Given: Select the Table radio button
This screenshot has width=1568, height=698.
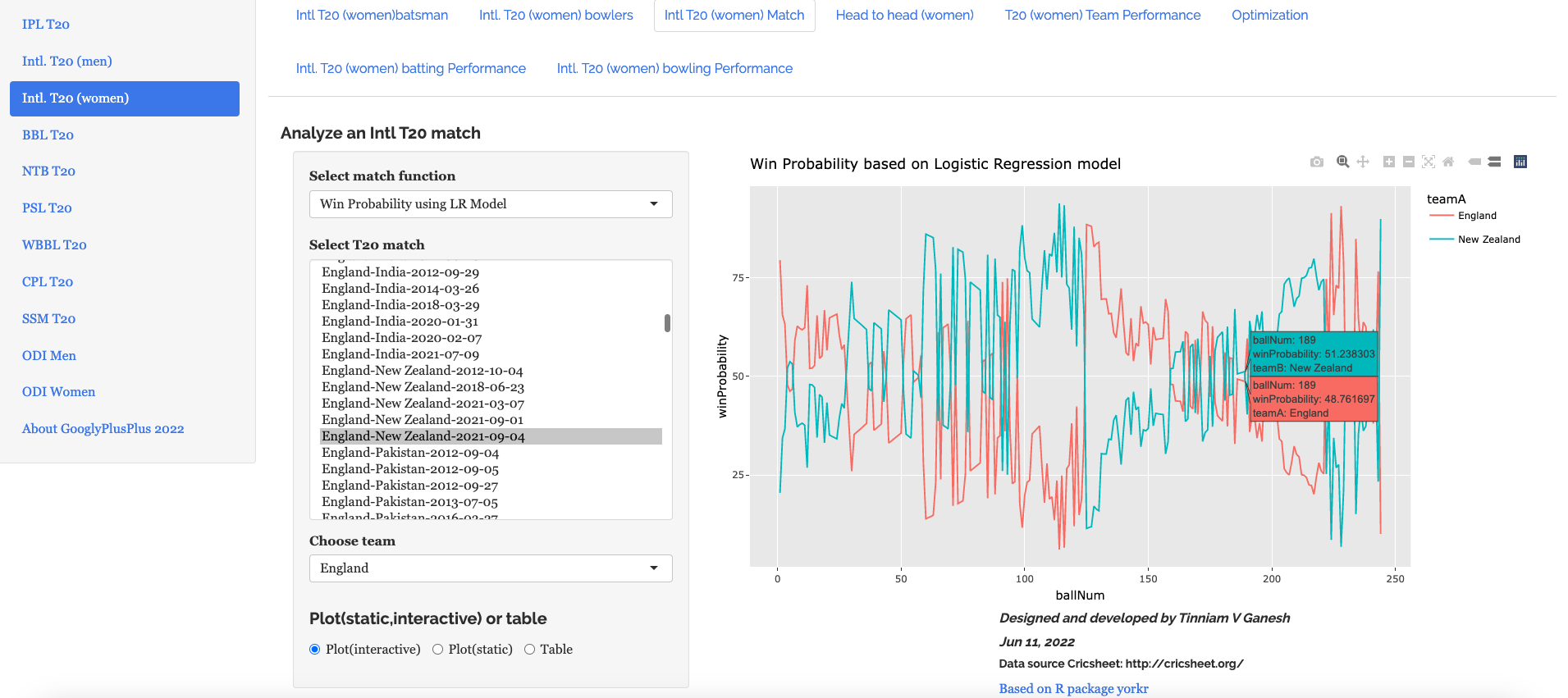Looking at the screenshot, I should point(530,650).
